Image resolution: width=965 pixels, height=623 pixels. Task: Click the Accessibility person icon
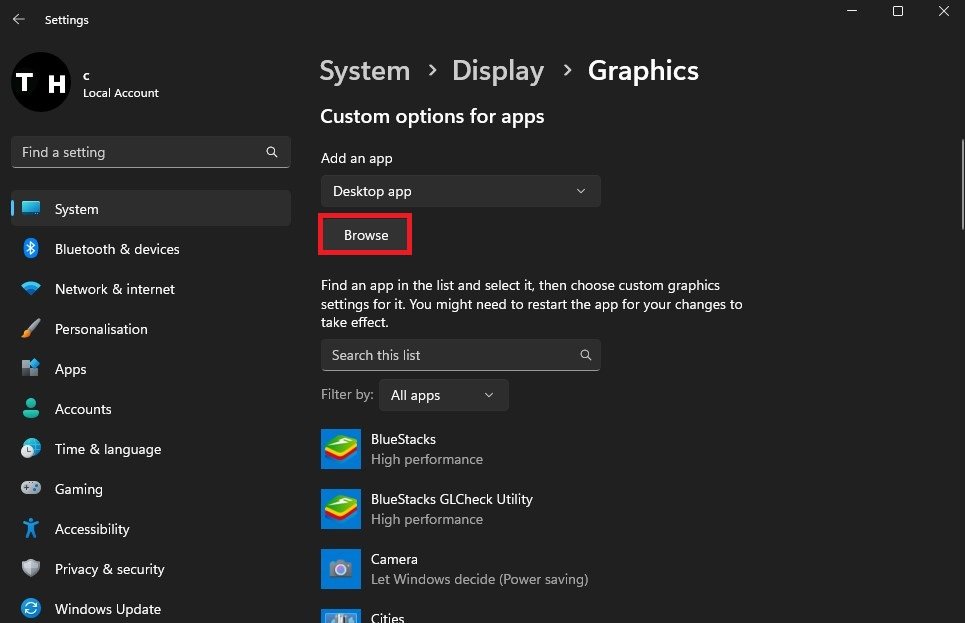pos(31,529)
